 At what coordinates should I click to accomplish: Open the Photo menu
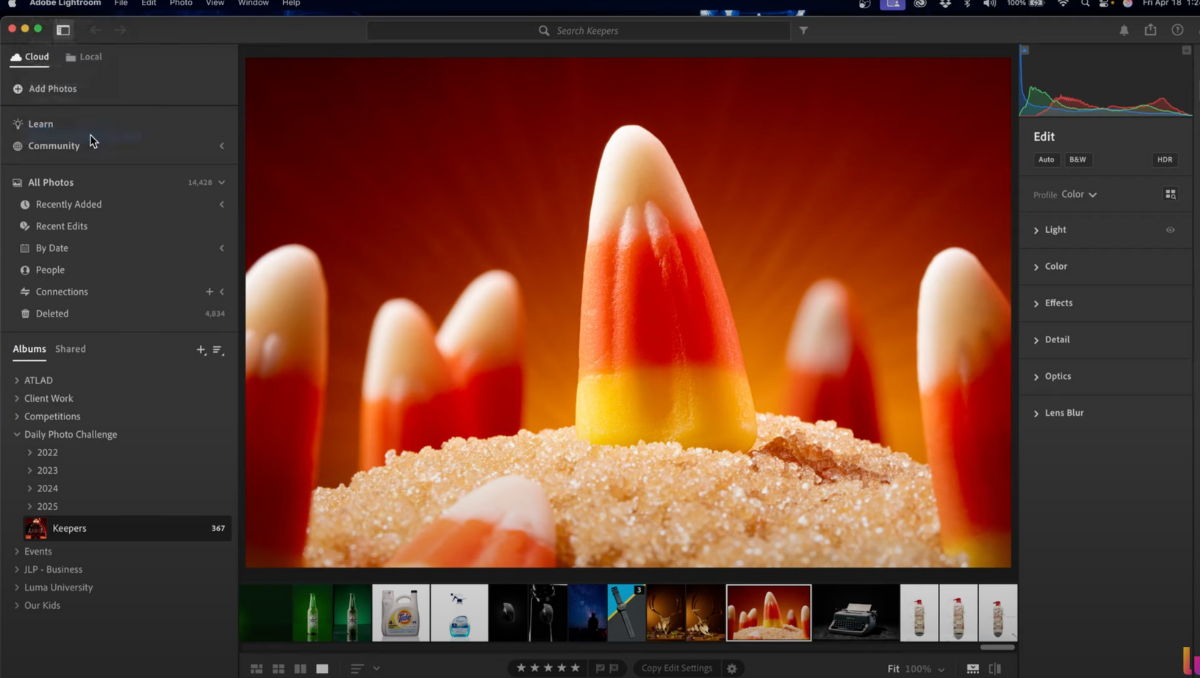[181, 4]
